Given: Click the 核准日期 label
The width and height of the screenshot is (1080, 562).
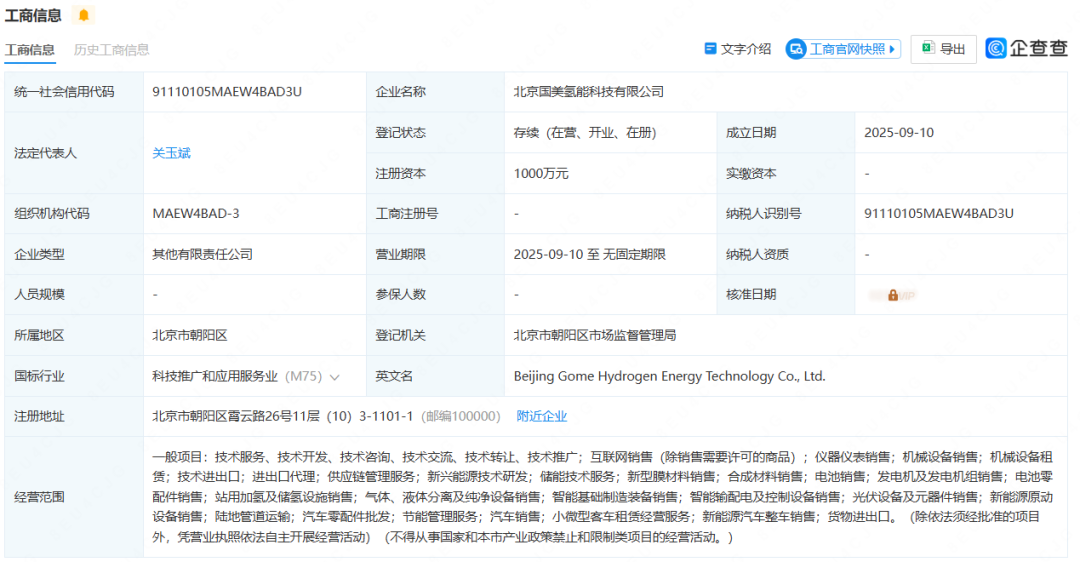Looking at the screenshot, I should click(751, 295).
